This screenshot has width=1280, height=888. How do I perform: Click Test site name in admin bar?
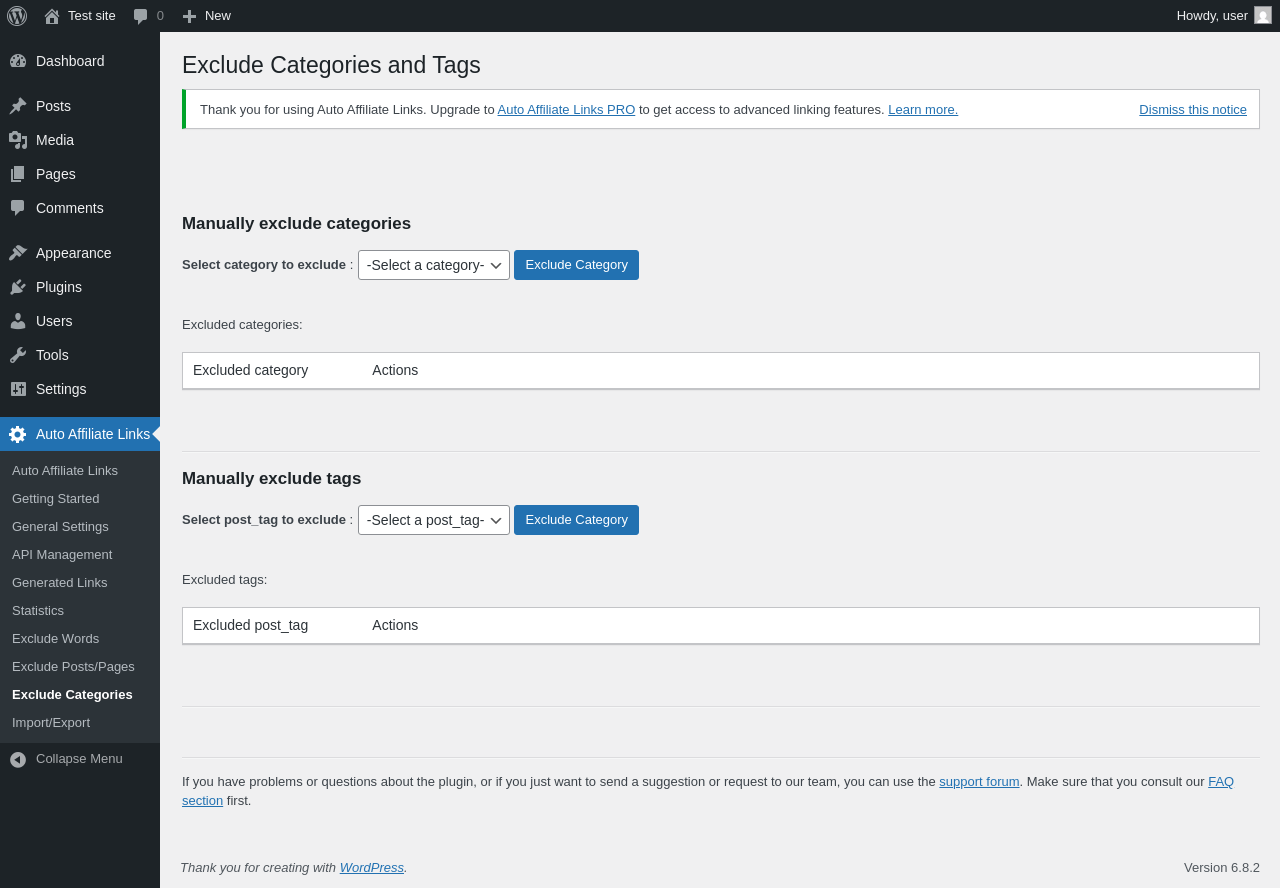point(92,15)
